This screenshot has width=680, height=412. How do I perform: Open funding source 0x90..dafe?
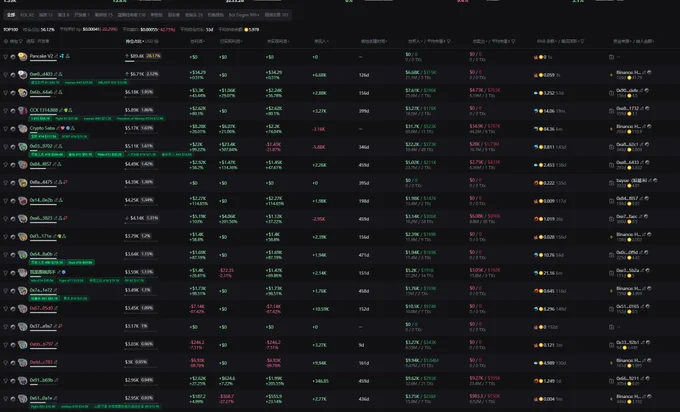(627, 91)
